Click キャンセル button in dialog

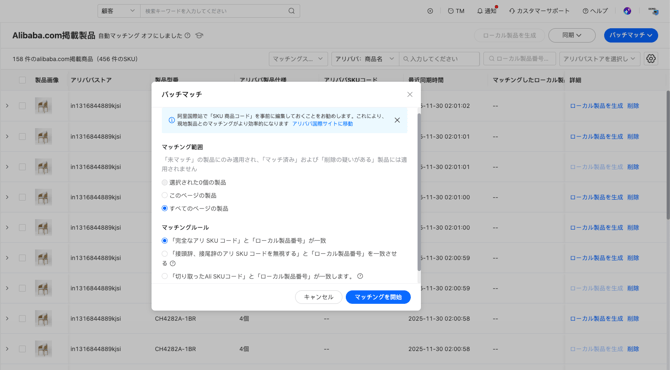318,297
